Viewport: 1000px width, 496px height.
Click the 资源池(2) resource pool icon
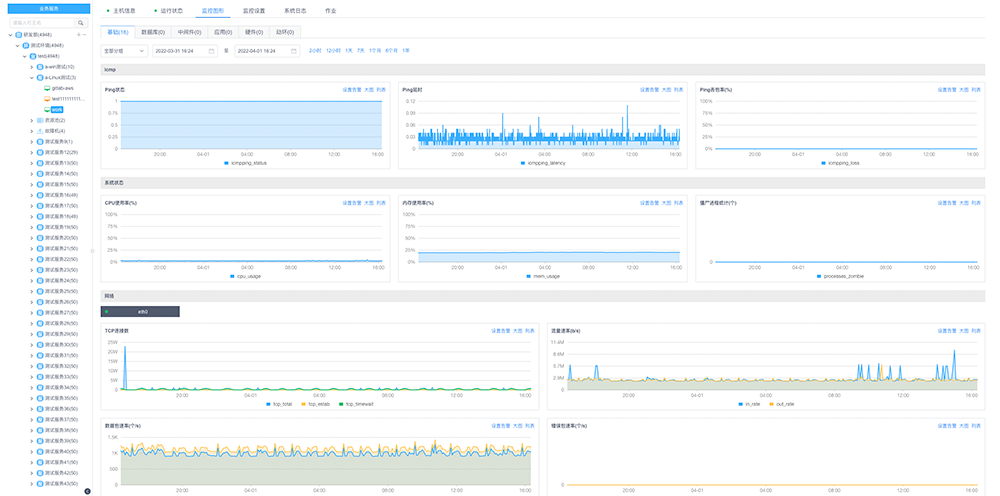[x=40, y=120]
